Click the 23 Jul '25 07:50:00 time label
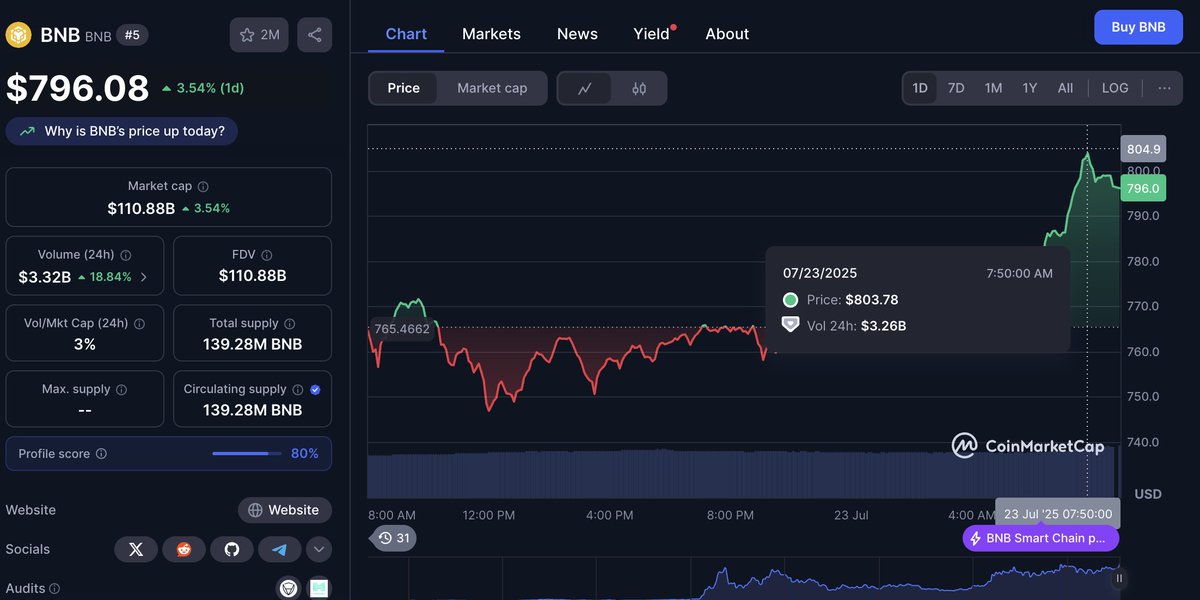This screenshot has height=600, width=1200. point(1058,513)
